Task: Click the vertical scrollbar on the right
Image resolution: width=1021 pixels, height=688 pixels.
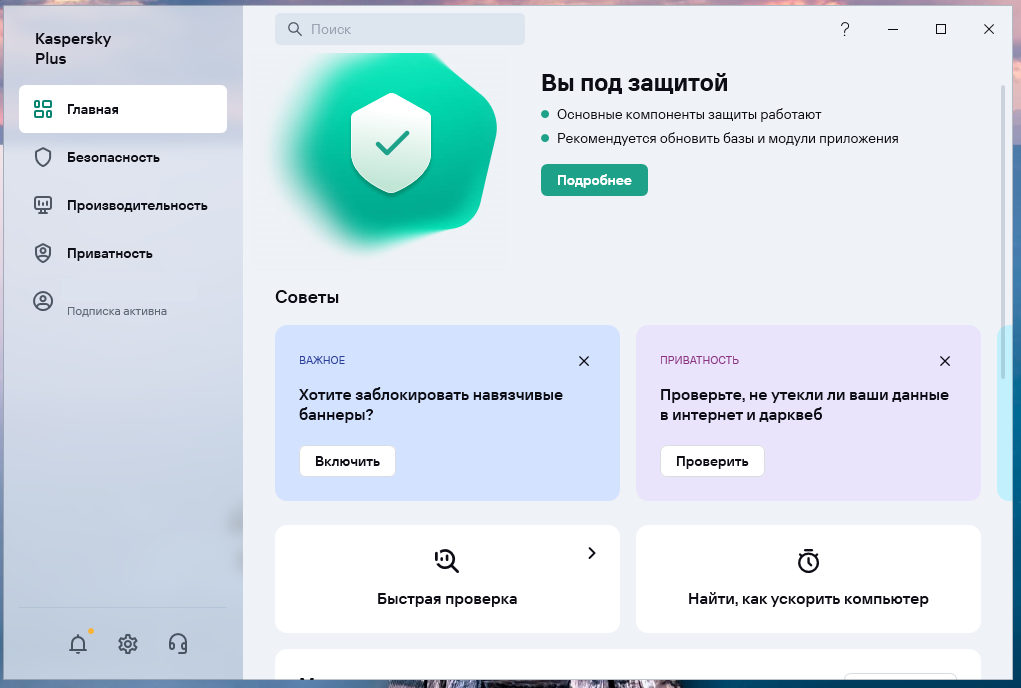Action: coord(1002,230)
